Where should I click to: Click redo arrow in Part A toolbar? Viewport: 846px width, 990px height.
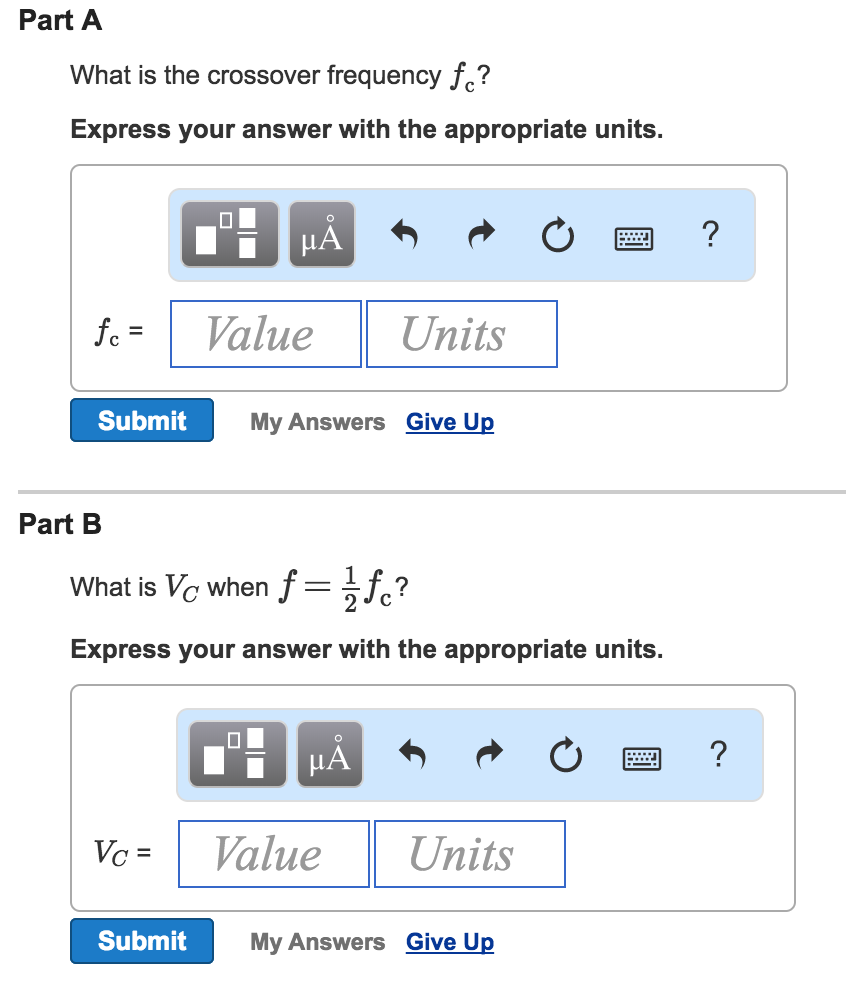[481, 235]
